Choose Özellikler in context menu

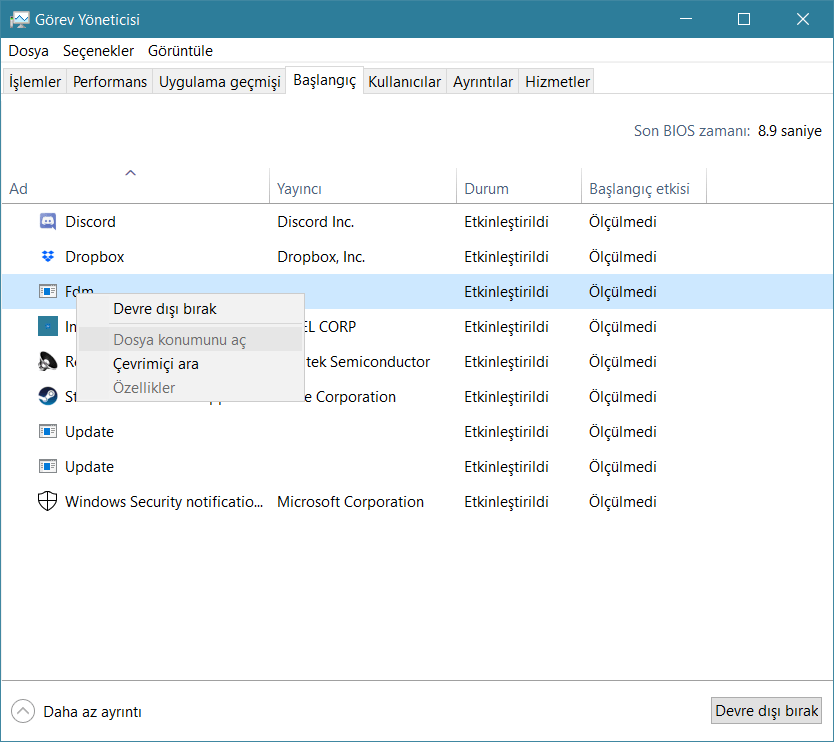190,388
